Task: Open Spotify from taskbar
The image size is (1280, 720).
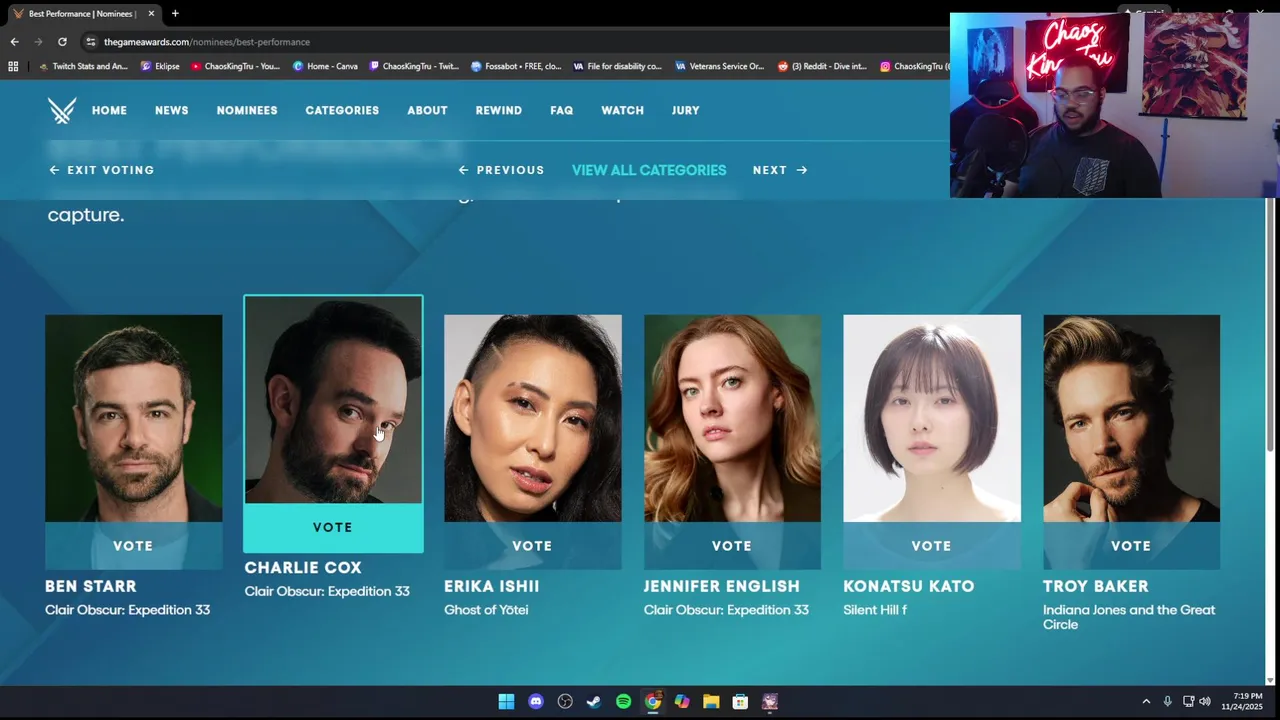Action: (x=623, y=701)
